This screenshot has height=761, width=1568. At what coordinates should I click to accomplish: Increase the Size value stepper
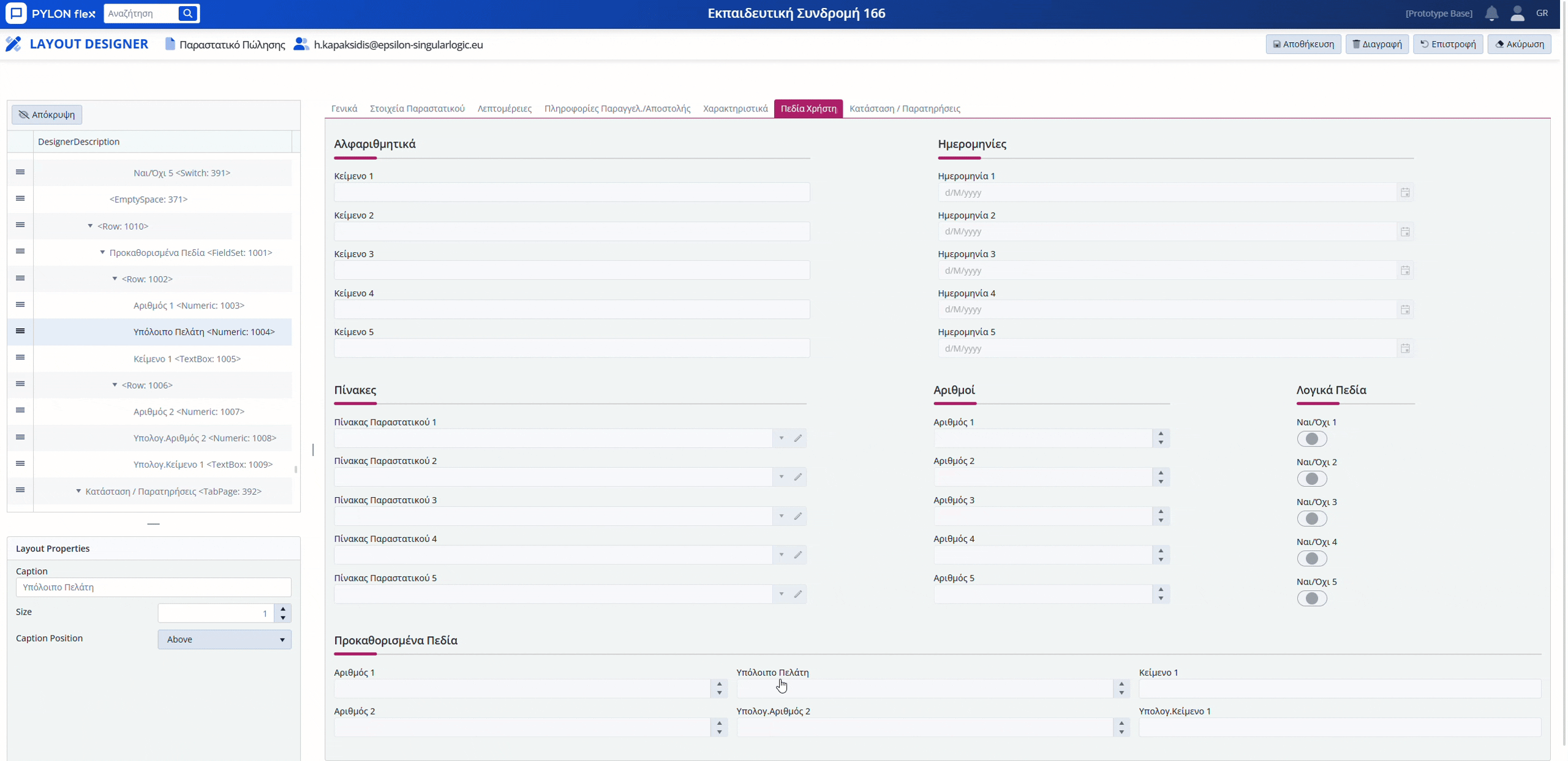pos(283,609)
